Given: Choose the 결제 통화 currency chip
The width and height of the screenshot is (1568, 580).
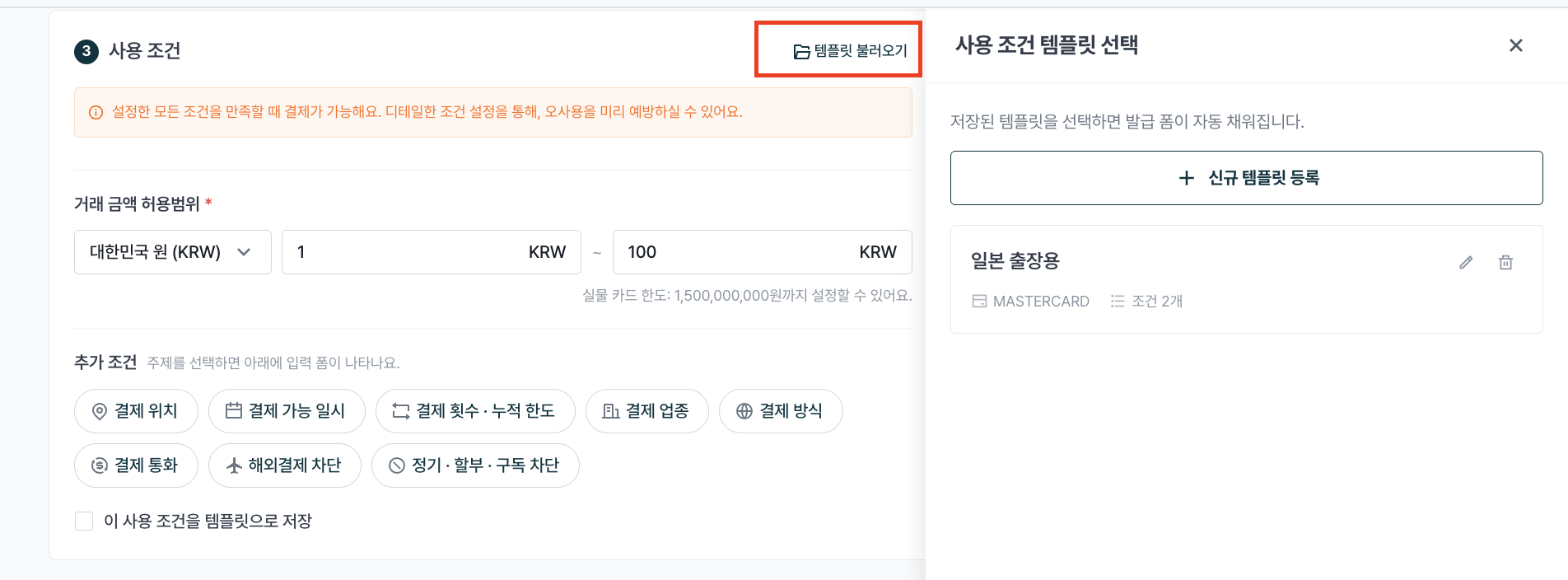Looking at the screenshot, I should coord(136,465).
